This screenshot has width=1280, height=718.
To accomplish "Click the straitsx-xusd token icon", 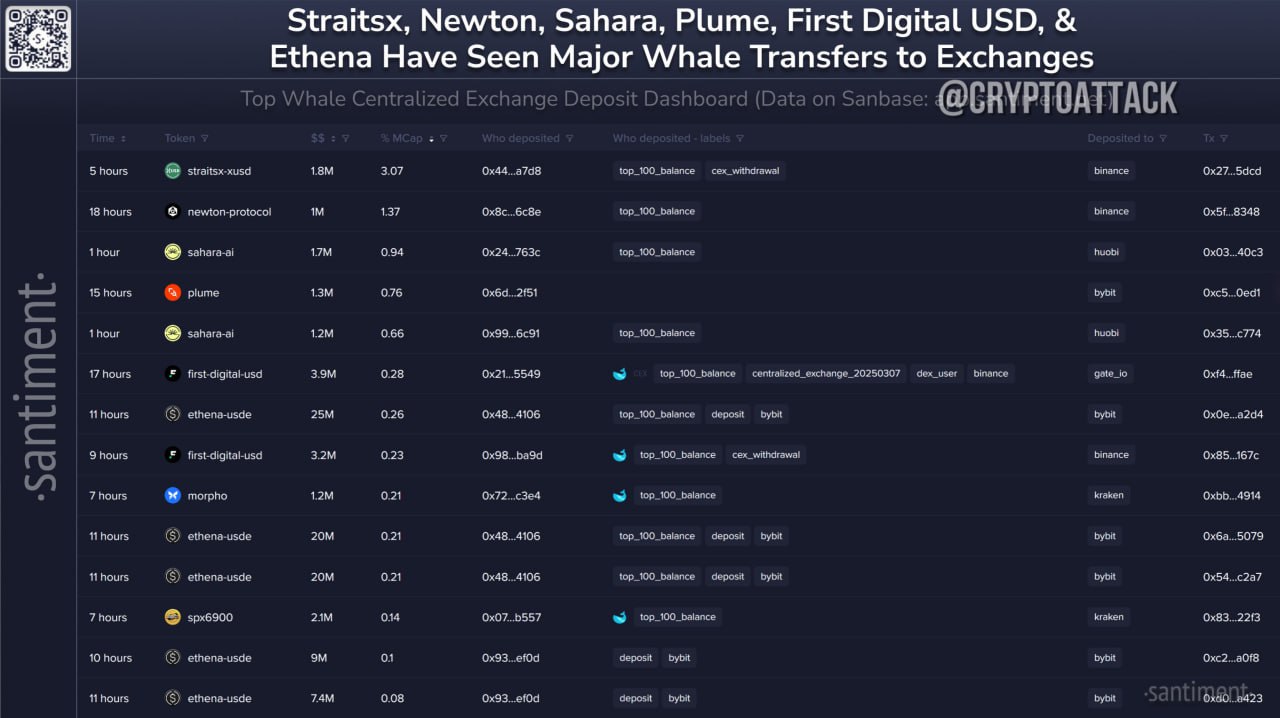I will coord(172,171).
